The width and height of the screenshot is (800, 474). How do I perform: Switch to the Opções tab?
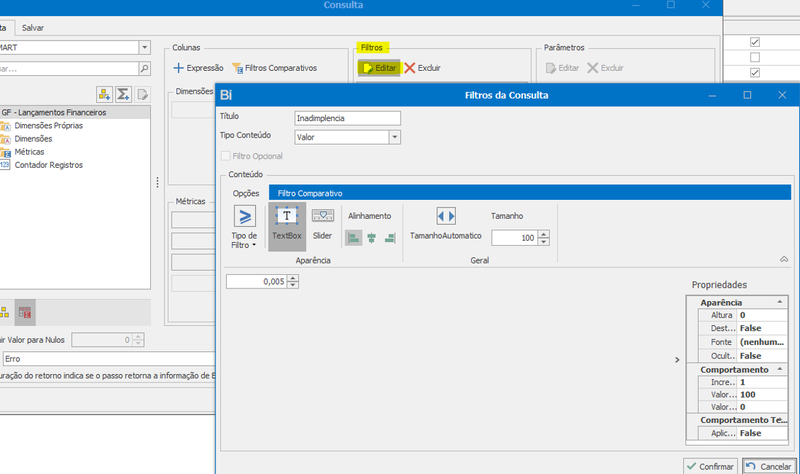coord(246,193)
